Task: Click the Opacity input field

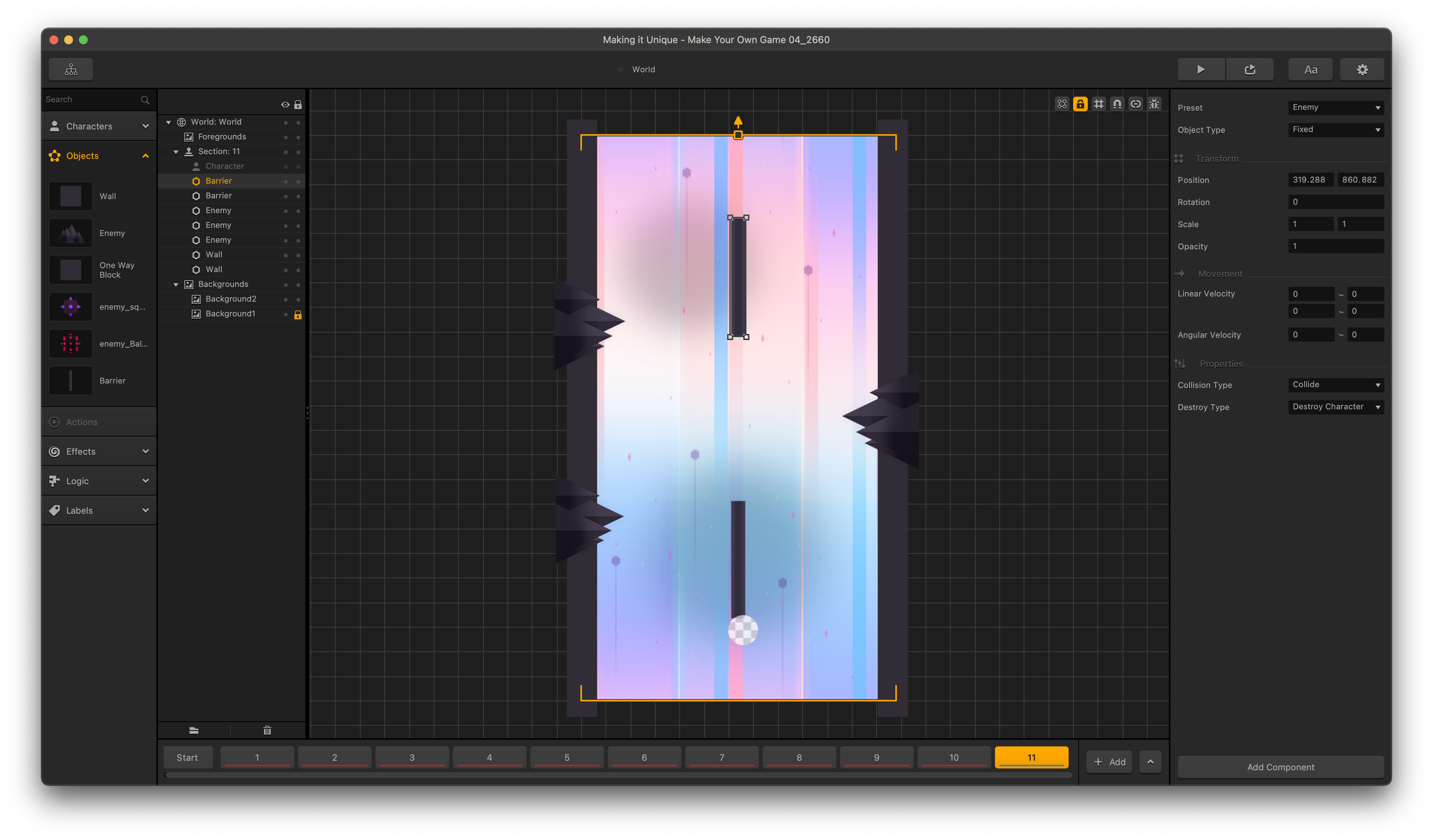Action: point(1336,247)
